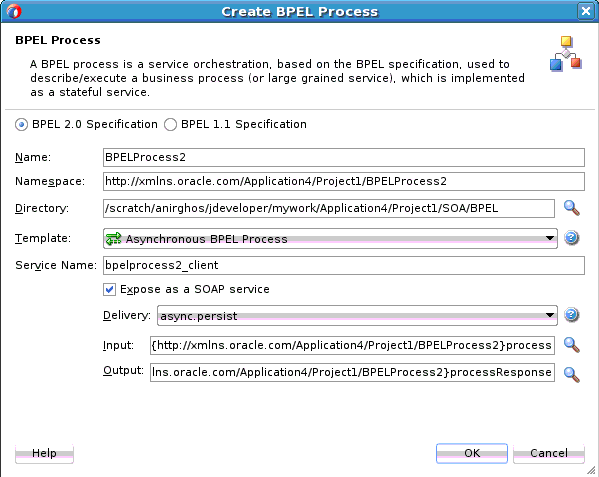This screenshot has height=477, width=599.
Task: Uncheck Expose as a SOAP service
Action: [109, 289]
